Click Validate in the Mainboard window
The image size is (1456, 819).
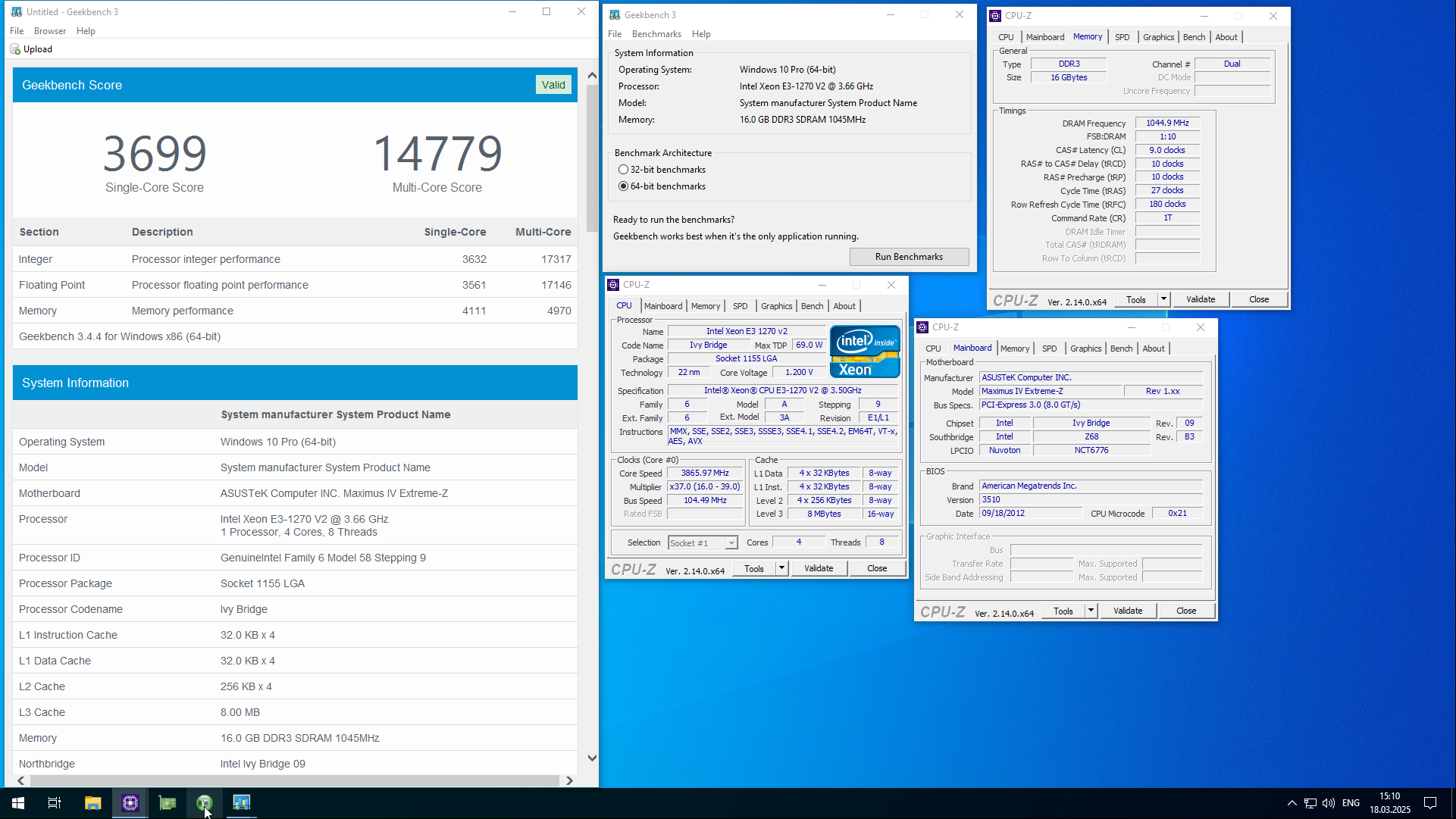coord(1128,611)
